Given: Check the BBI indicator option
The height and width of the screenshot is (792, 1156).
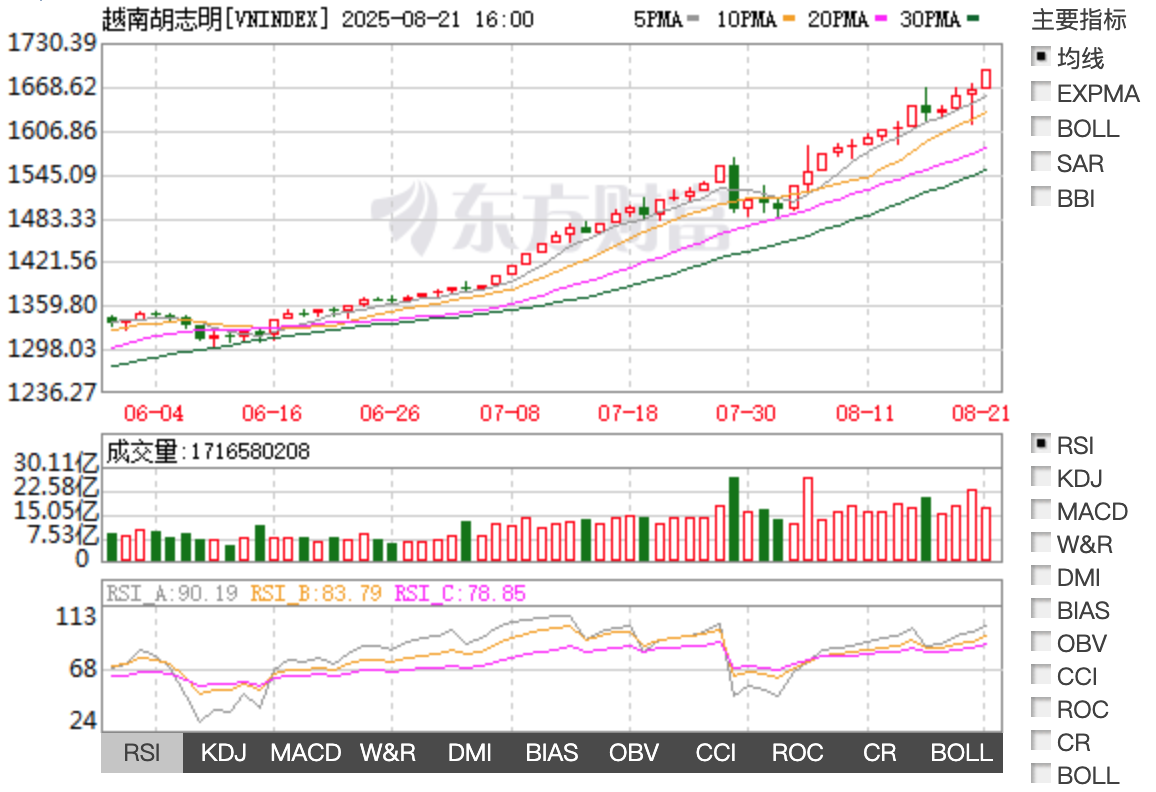Looking at the screenshot, I should [x=1041, y=198].
